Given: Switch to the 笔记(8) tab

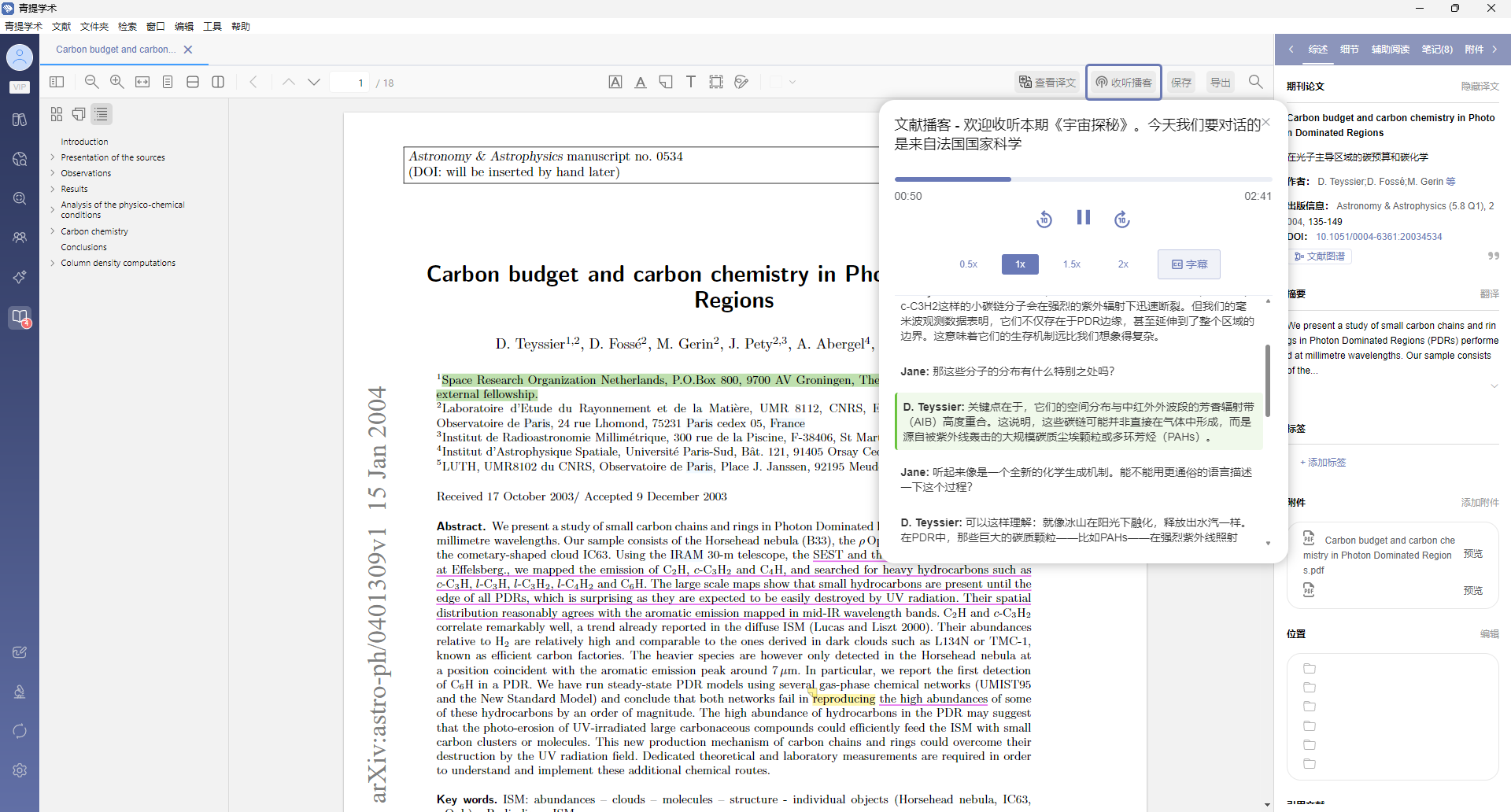Looking at the screenshot, I should [1436, 50].
